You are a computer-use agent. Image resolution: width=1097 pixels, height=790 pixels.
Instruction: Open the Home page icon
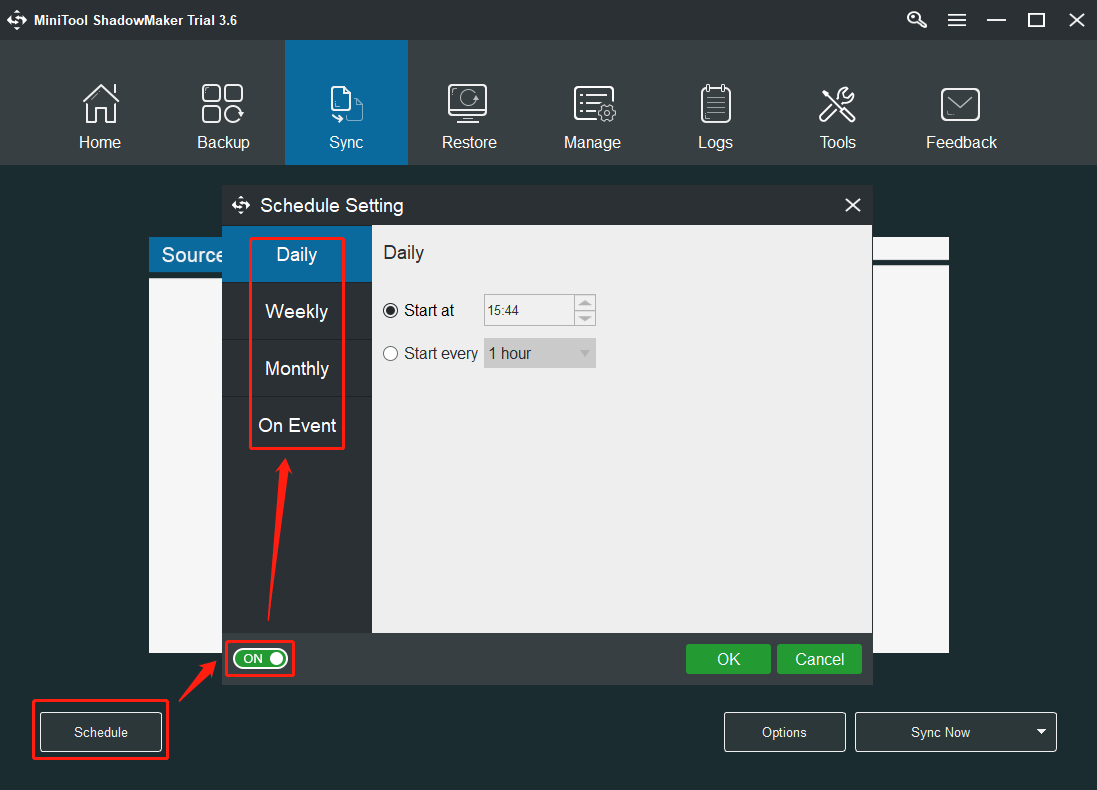coord(100,104)
